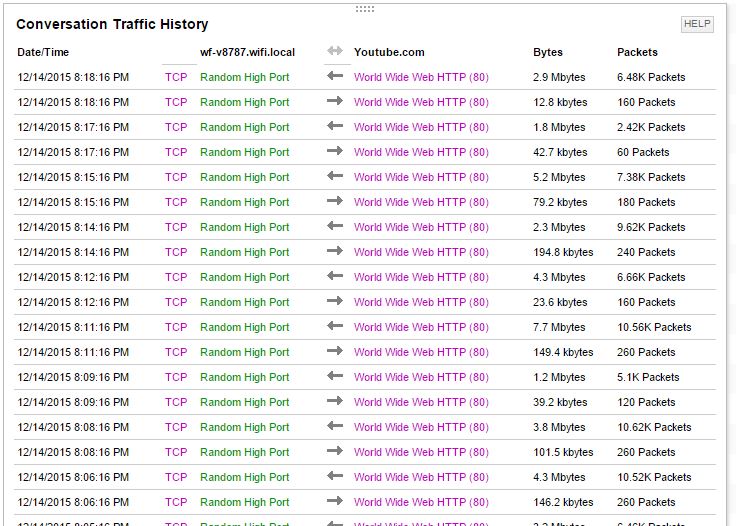The height and width of the screenshot is (526, 736).
Task: Select the 194.8 kbytes value
Action: (x=563, y=252)
